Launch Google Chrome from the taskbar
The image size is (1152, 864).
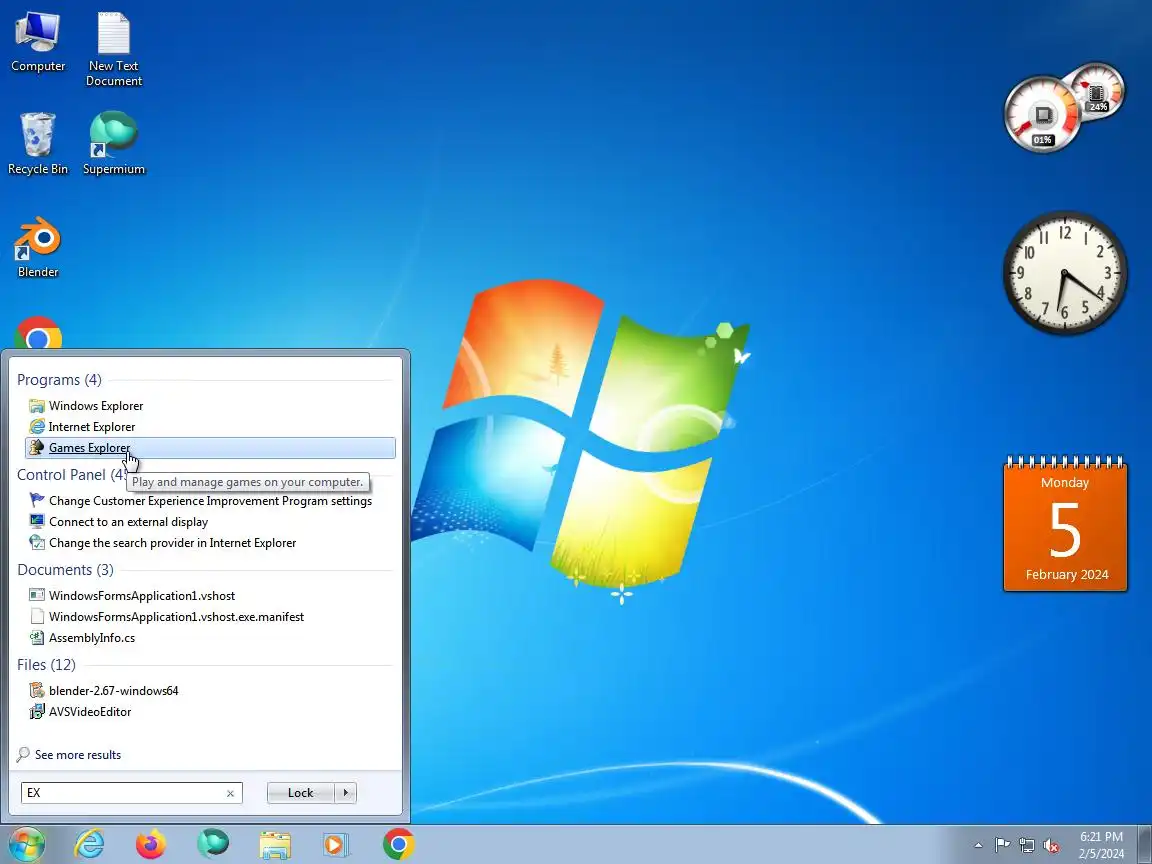tap(398, 845)
